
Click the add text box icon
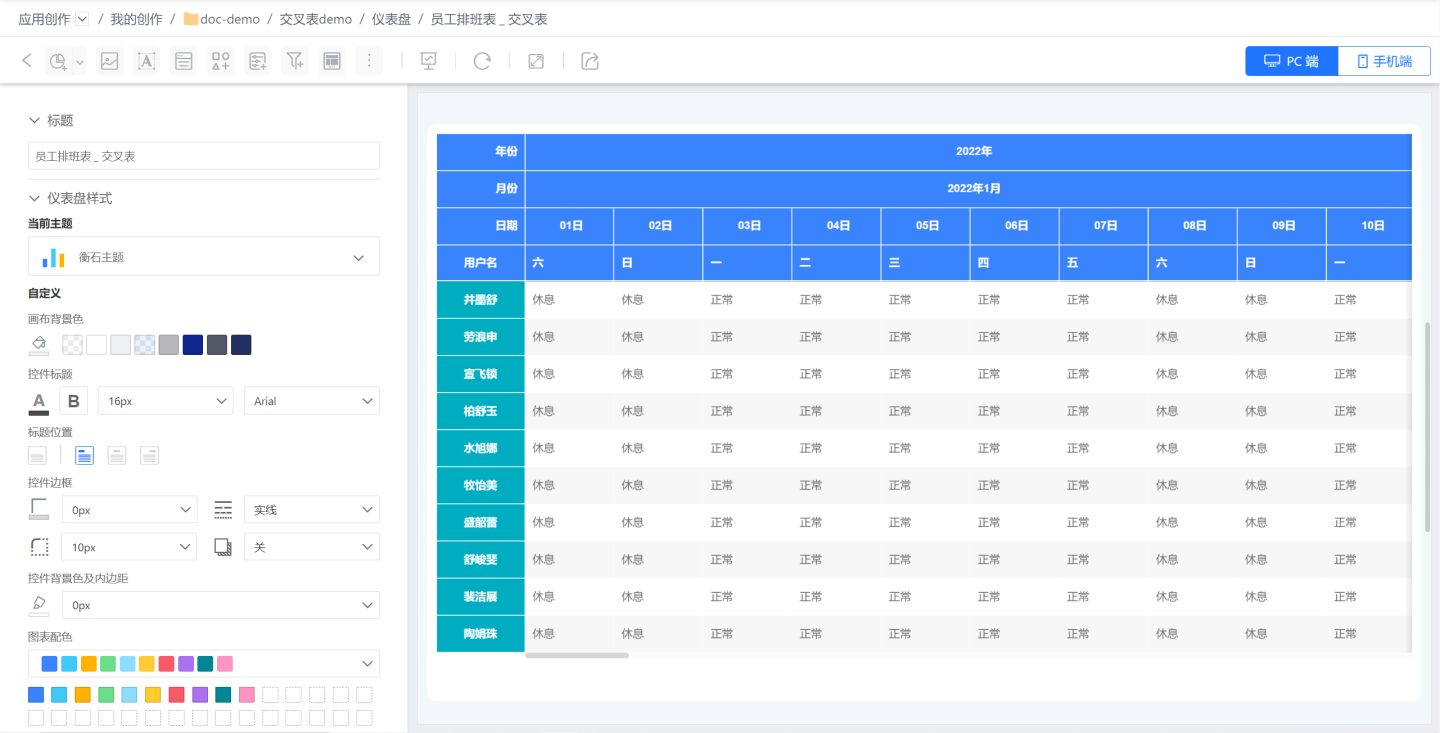tap(147, 61)
